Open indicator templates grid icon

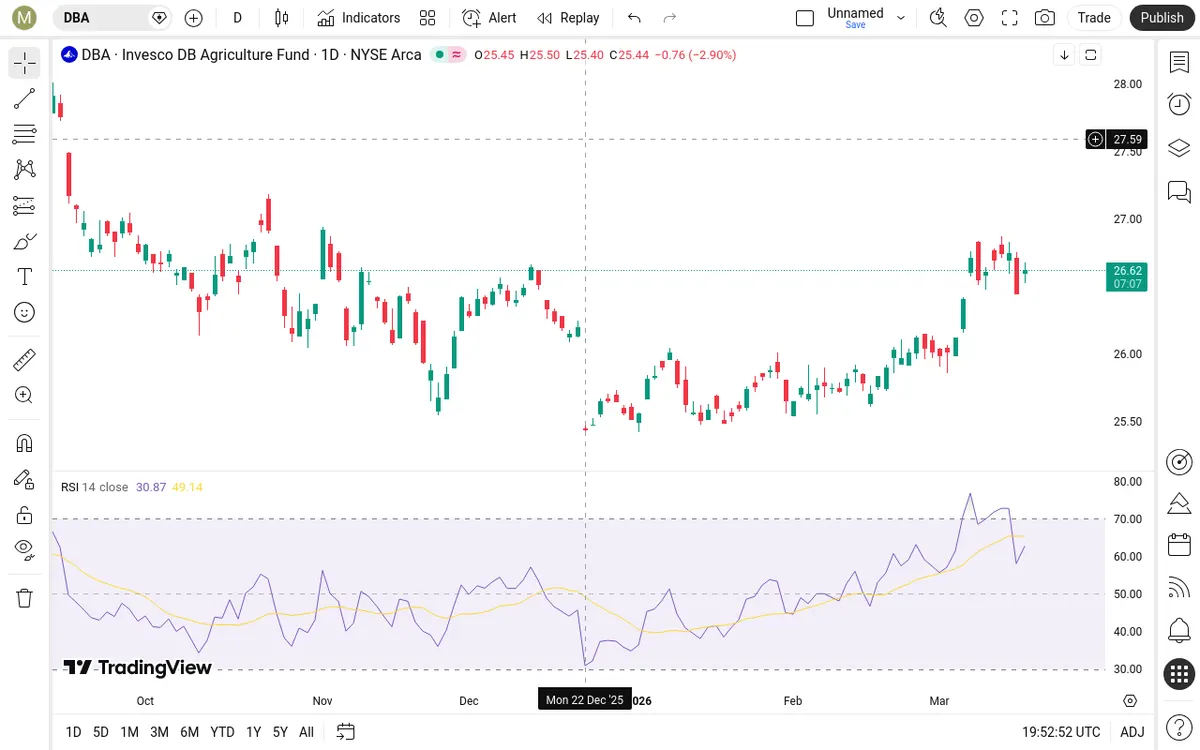pos(428,17)
